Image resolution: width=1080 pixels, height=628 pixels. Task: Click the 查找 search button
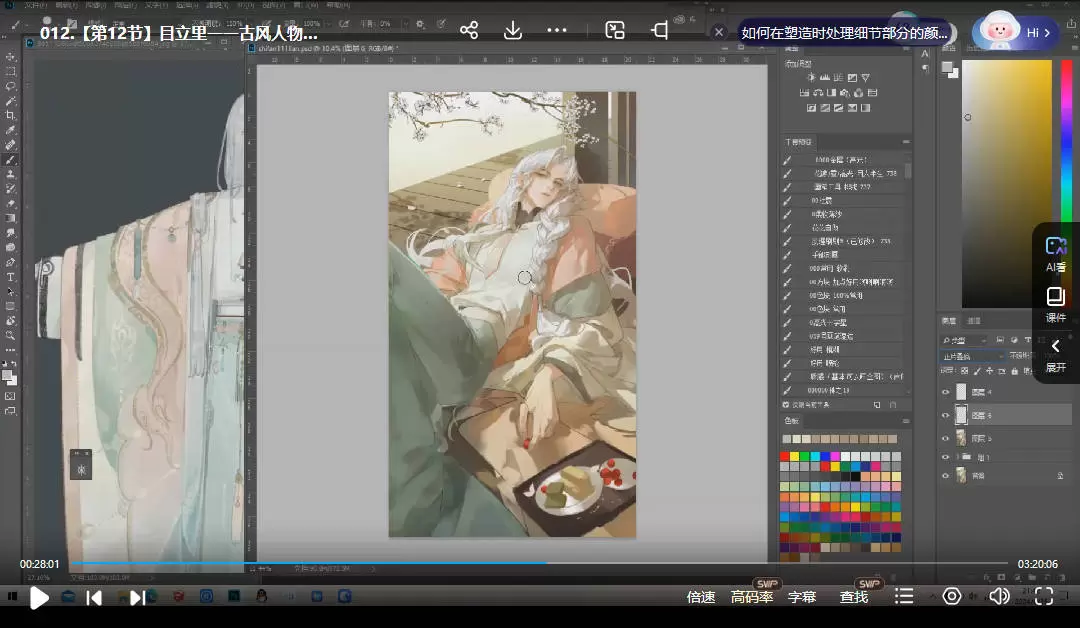pos(853,597)
